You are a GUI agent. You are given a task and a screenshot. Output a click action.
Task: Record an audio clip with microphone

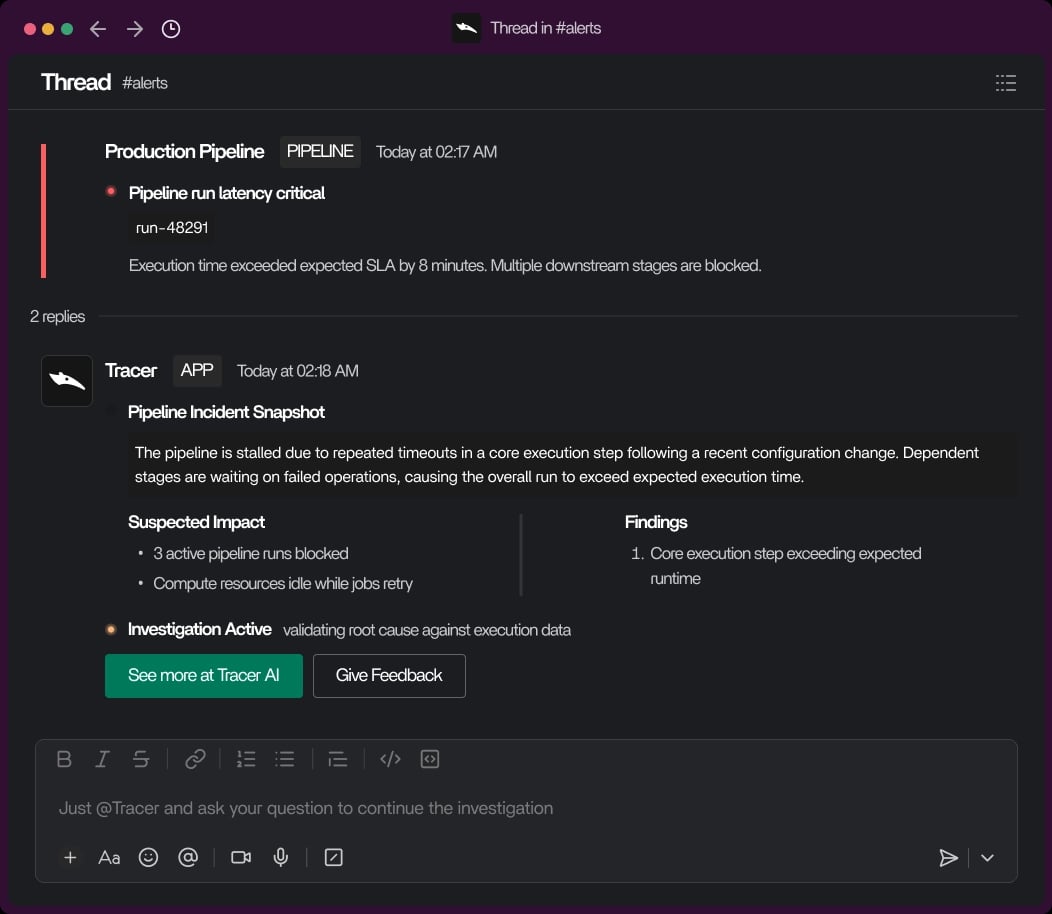(281, 857)
